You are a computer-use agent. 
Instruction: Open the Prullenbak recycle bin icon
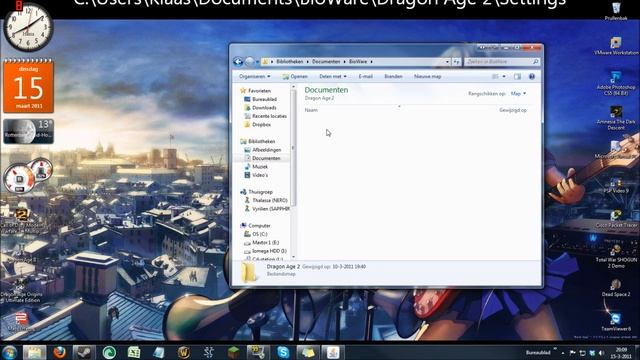[x=616, y=11]
